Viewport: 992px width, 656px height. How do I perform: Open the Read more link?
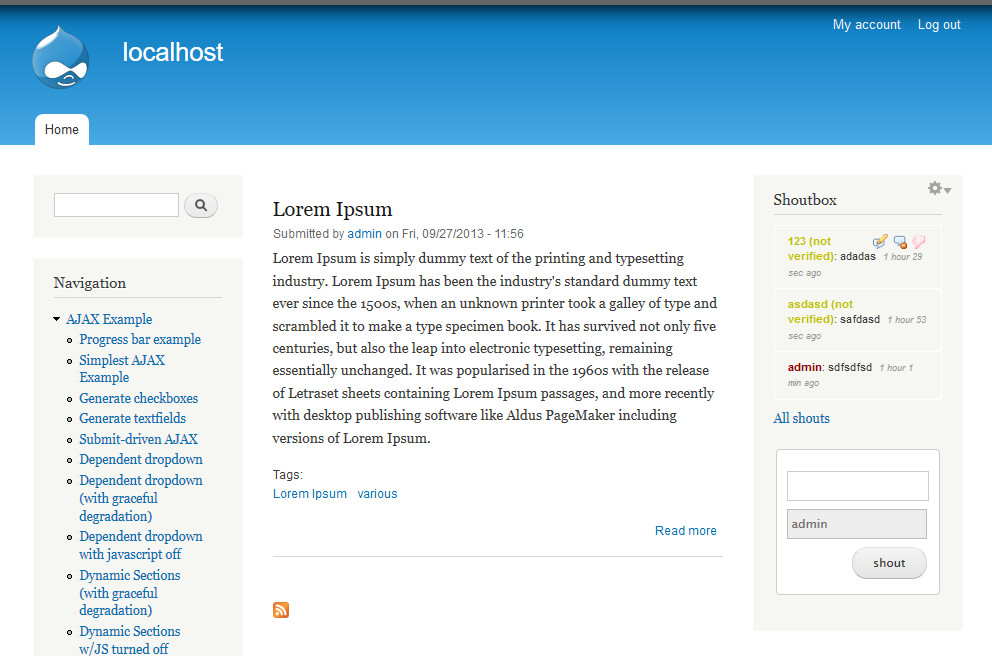685,530
